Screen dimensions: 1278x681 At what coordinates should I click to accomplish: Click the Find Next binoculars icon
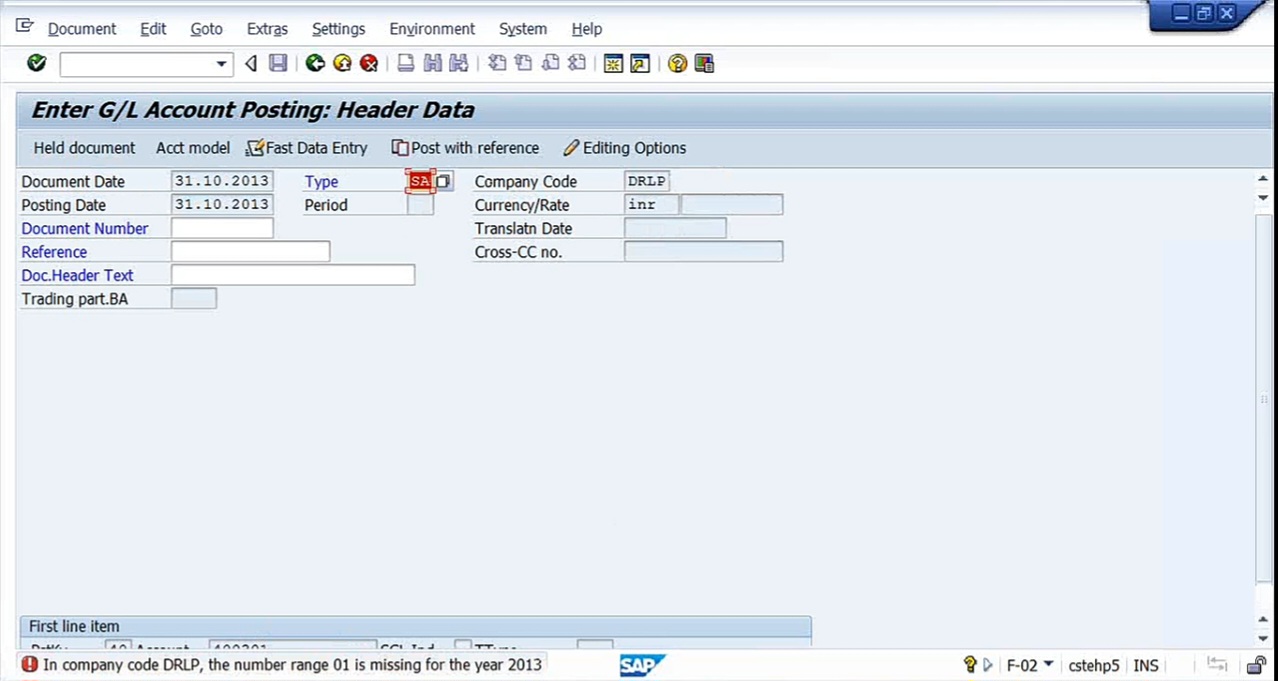[x=459, y=64]
